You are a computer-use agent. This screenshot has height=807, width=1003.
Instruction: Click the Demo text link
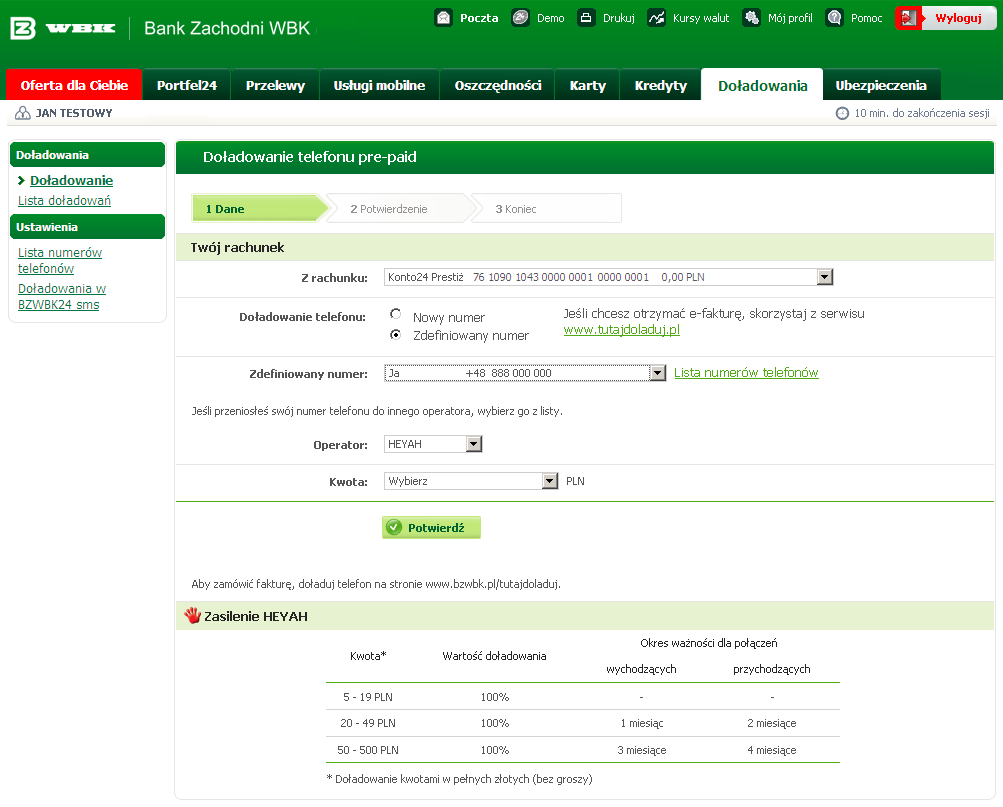point(550,18)
